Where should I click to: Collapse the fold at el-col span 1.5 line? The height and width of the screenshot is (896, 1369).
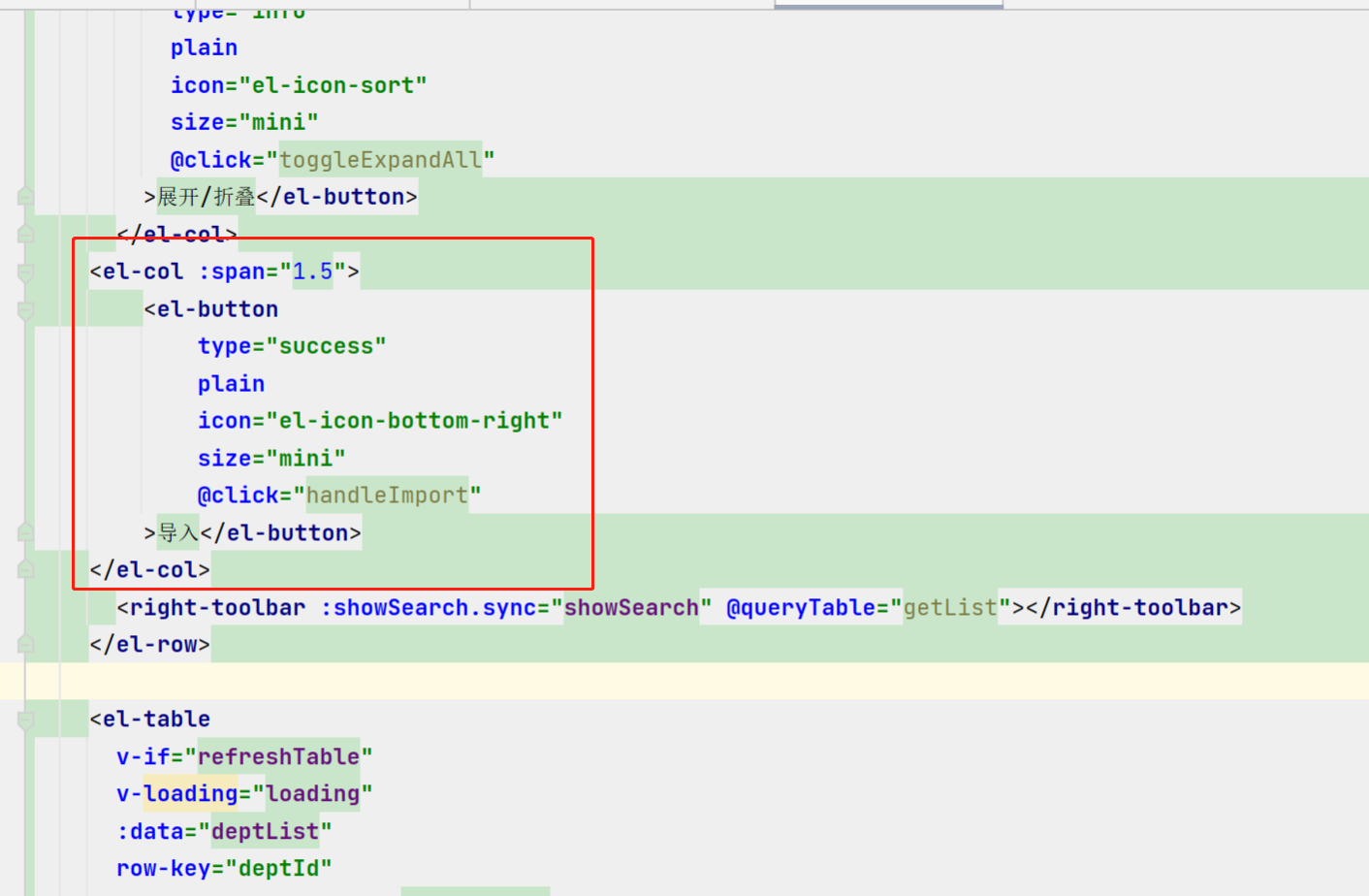(26, 272)
